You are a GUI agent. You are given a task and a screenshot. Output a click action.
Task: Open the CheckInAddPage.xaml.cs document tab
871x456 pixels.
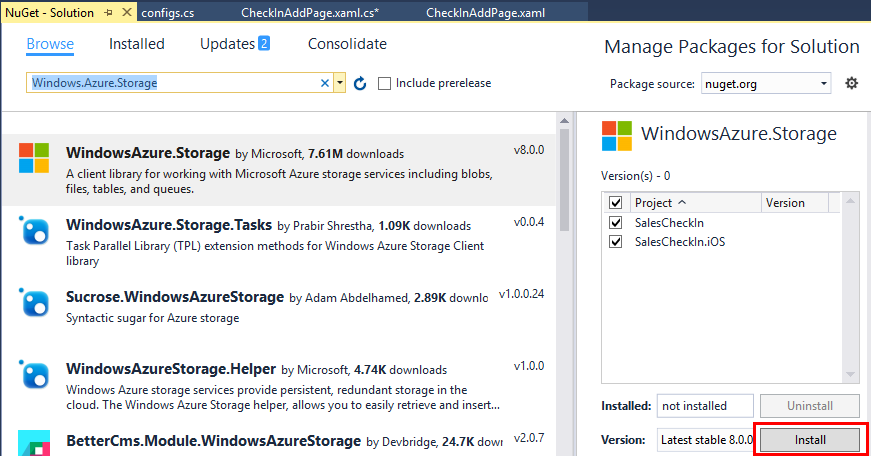(310, 13)
